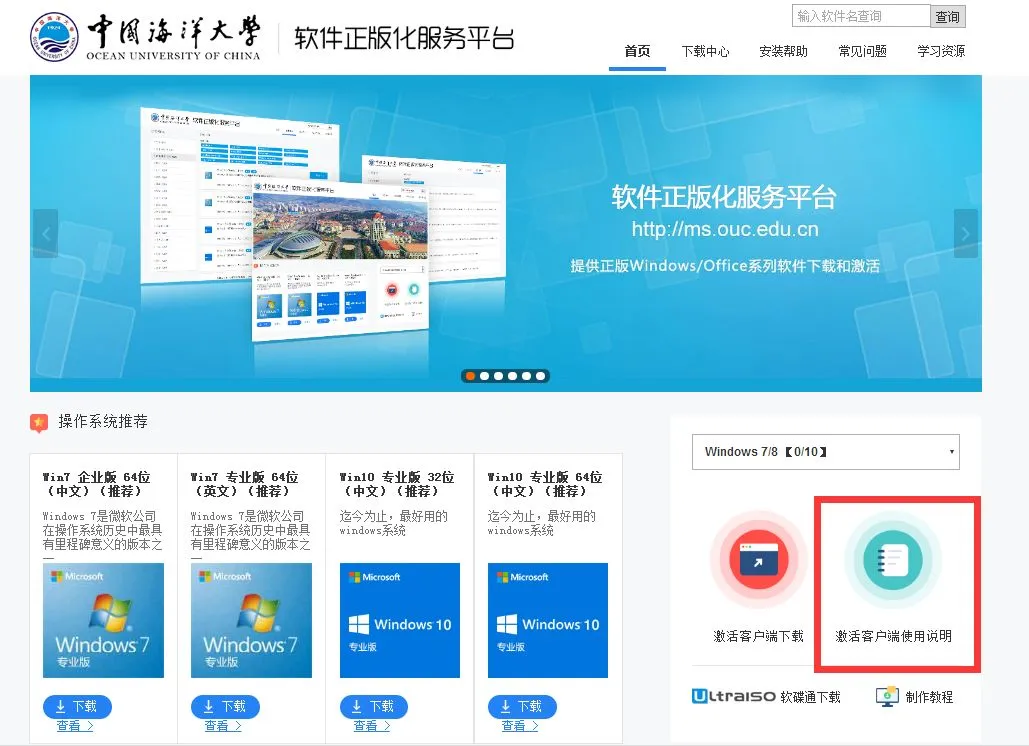Screen dimensions: 1029x746
Task: Open 安装帮助 menu item
Action: (784, 51)
